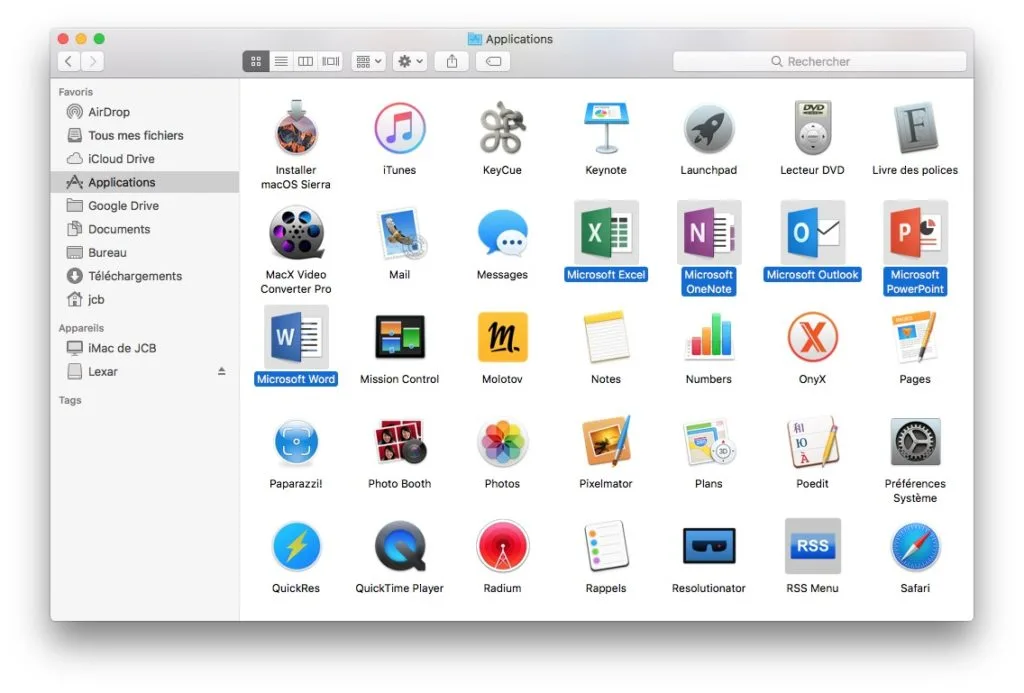Switch to icon view mode
Viewport: 1024px width, 693px height.
tap(256, 61)
